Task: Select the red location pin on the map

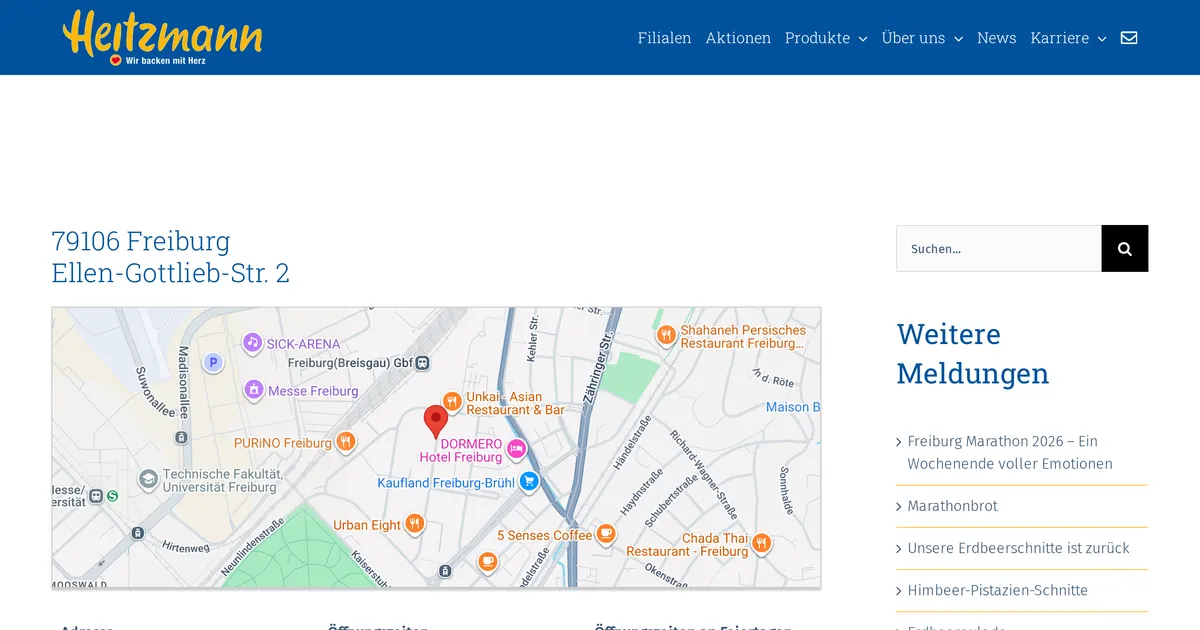Action: click(x=435, y=422)
